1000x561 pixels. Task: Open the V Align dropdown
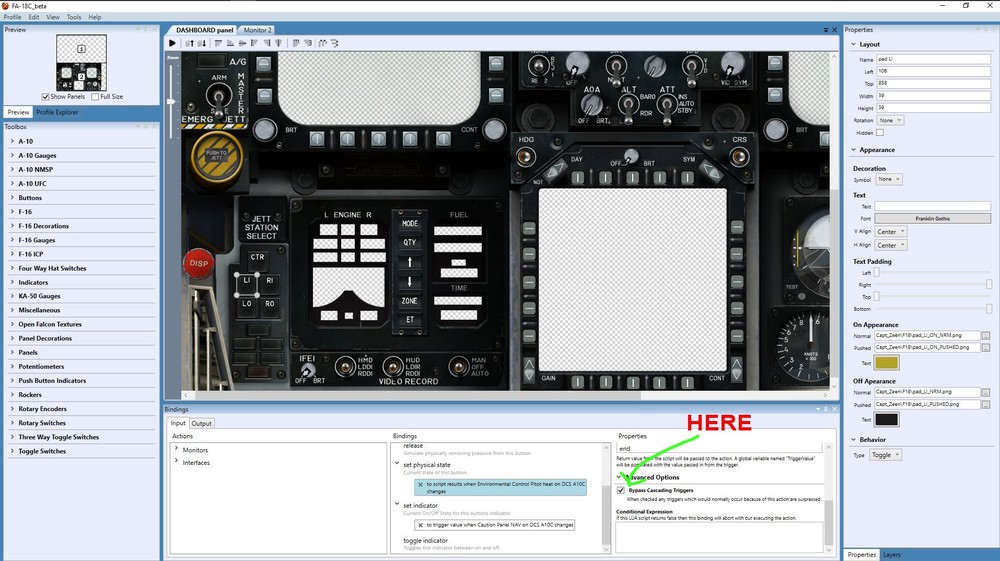pyautogui.click(x=890, y=231)
